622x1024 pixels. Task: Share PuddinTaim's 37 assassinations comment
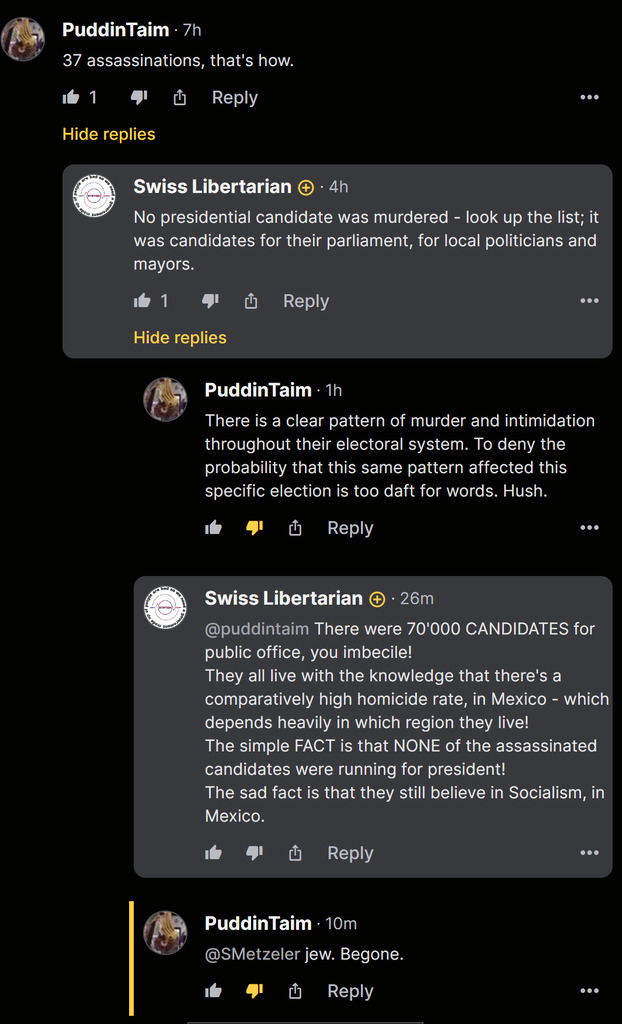pyautogui.click(x=180, y=98)
